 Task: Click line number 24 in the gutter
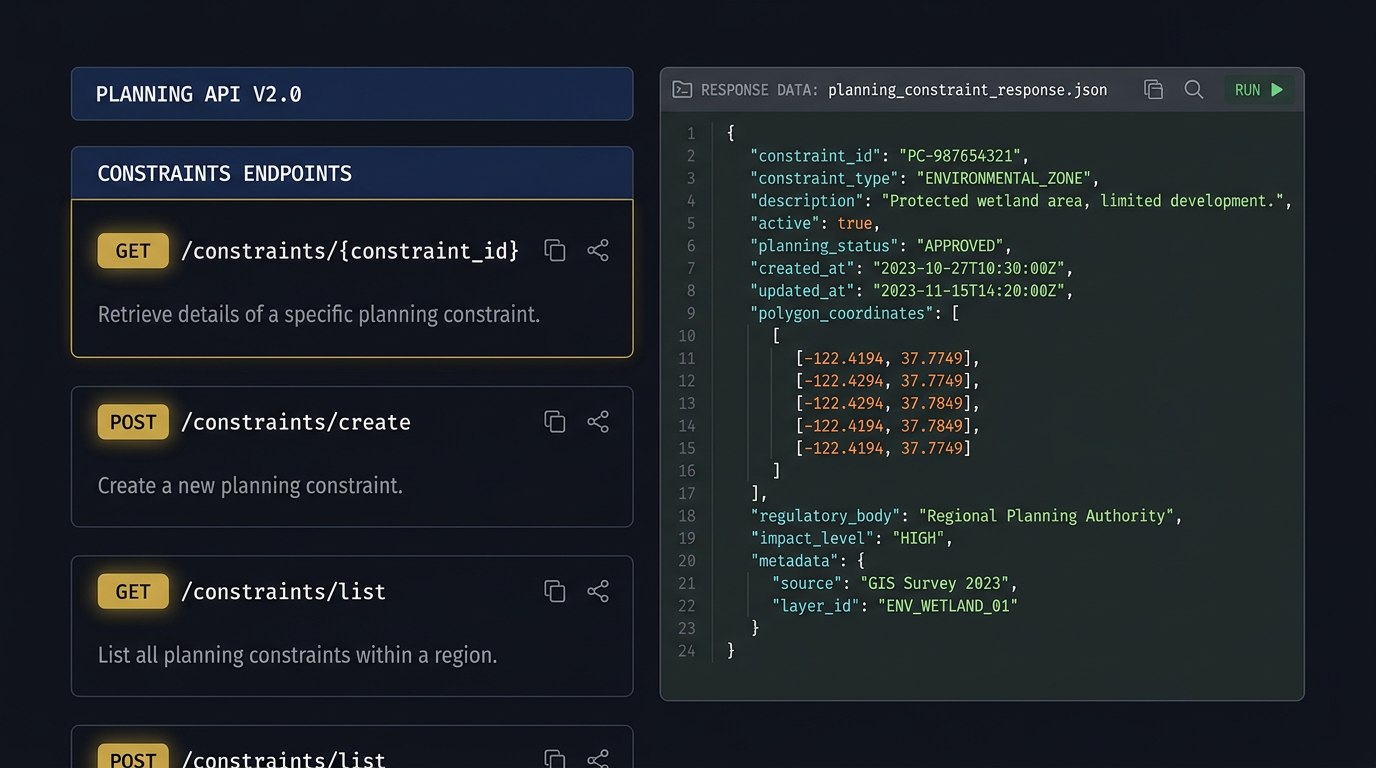click(x=686, y=651)
